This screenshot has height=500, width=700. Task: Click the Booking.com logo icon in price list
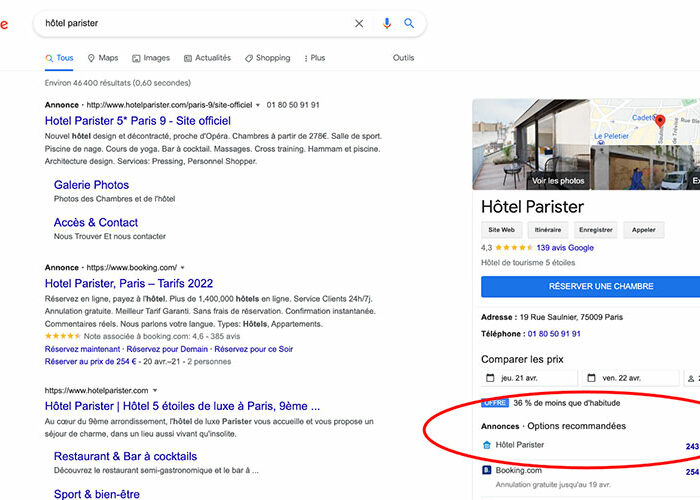tap(486, 470)
